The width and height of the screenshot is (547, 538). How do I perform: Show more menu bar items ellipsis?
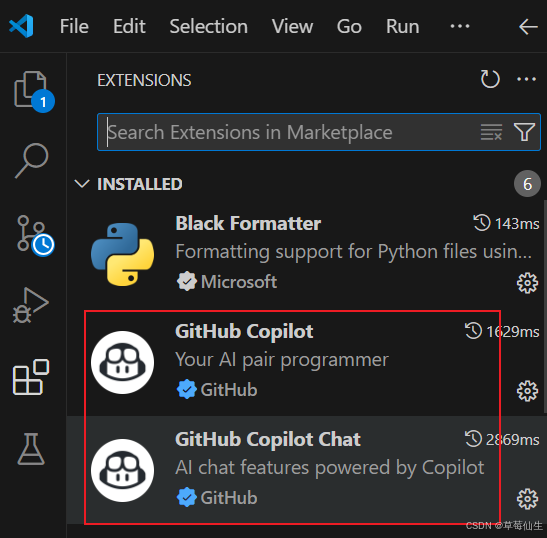(459, 26)
